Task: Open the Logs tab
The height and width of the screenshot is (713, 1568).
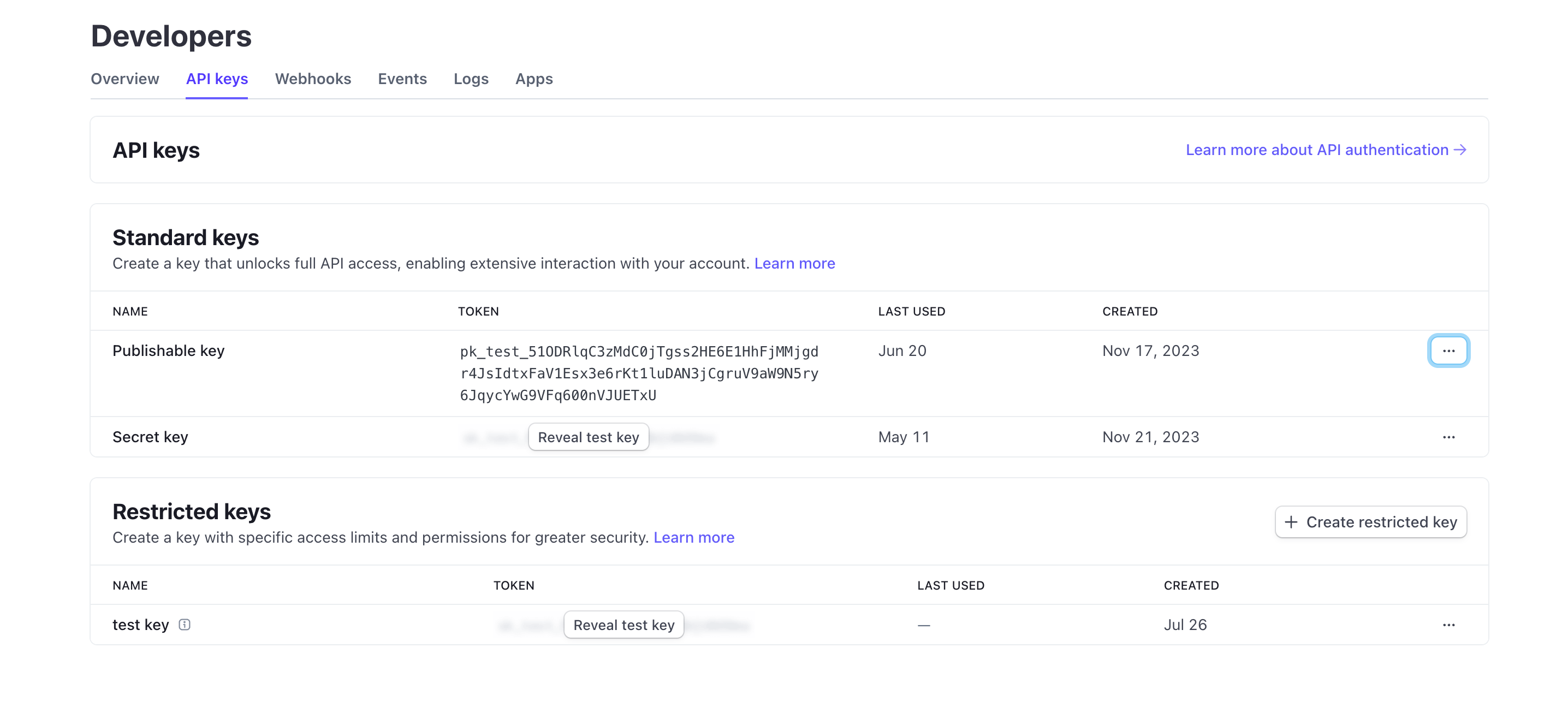Action: point(471,77)
